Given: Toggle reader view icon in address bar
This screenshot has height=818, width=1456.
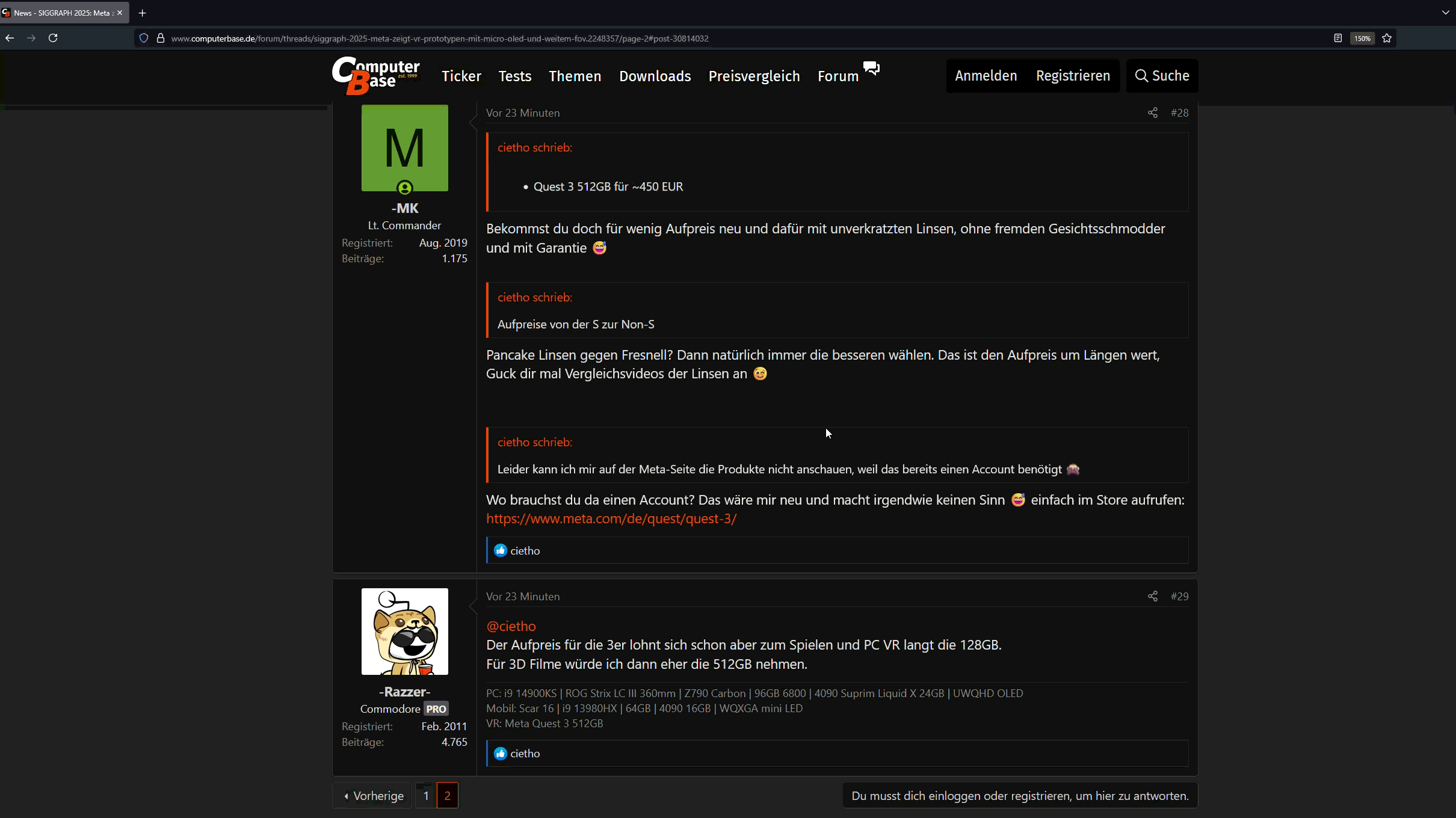Looking at the screenshot, I should tap(1337, 38).
